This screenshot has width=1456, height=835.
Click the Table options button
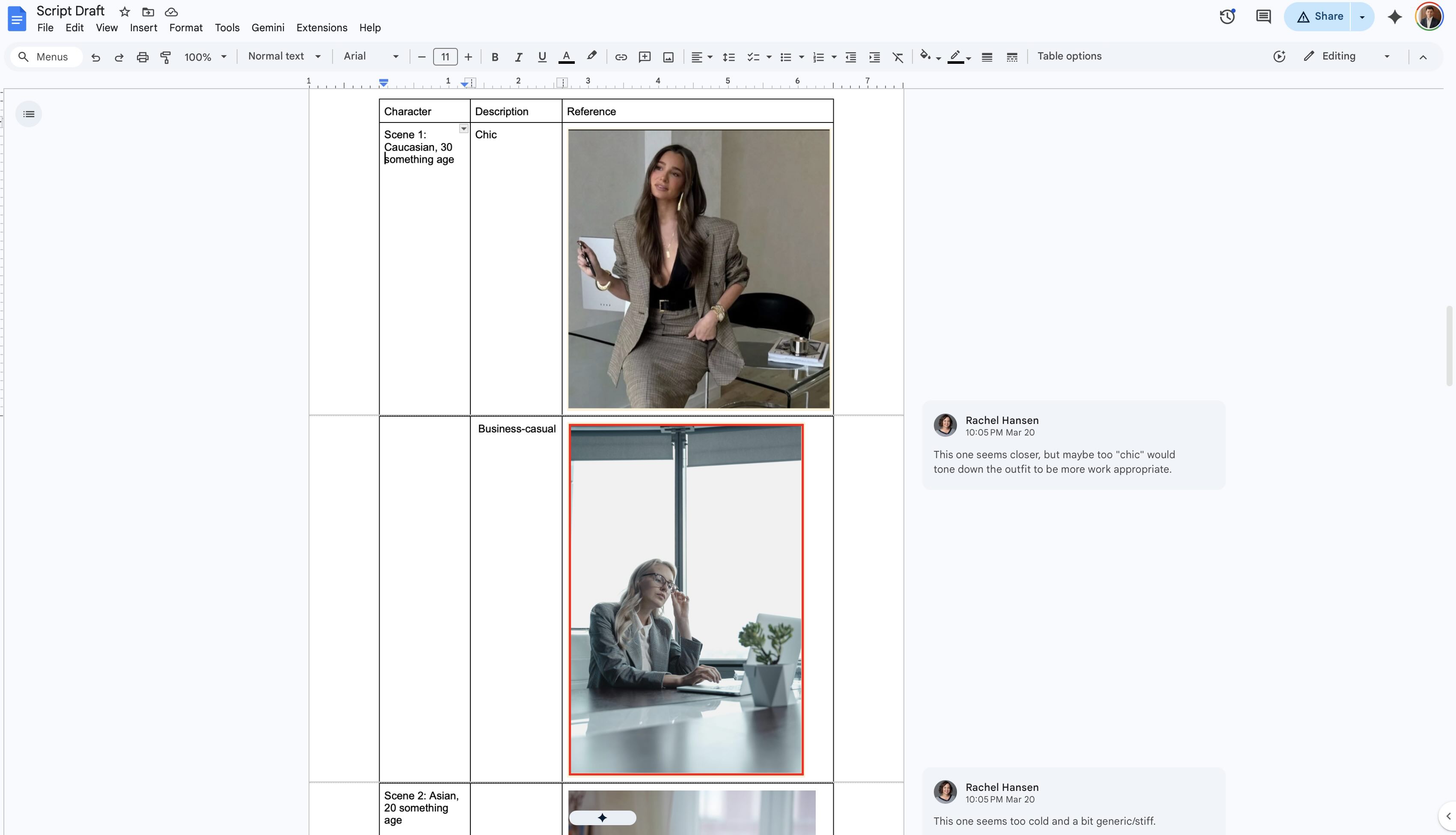pos(1069,56)
